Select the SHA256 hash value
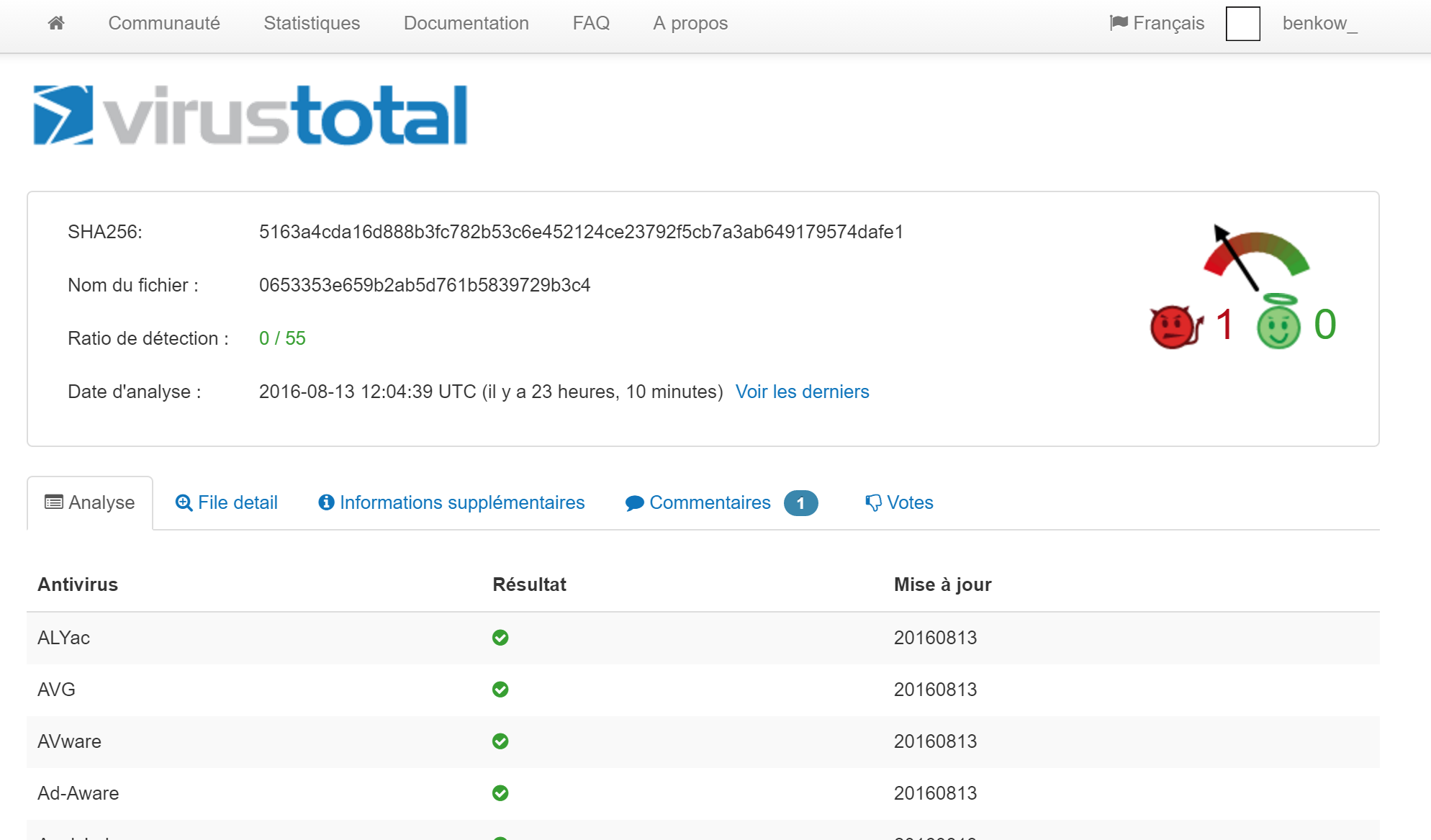 tap(581, 232)
